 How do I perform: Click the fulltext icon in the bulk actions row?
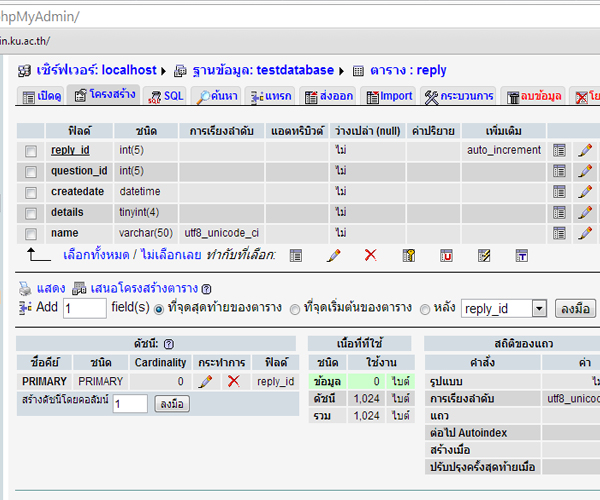[x=521, y=256]
